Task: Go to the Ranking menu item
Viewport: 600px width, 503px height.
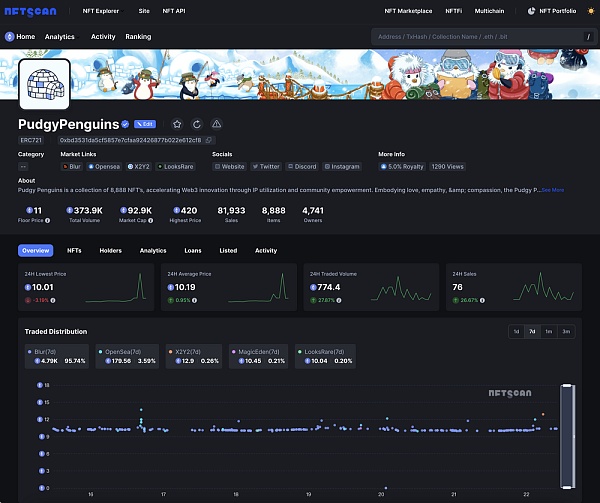Action: tap(138, 37)
